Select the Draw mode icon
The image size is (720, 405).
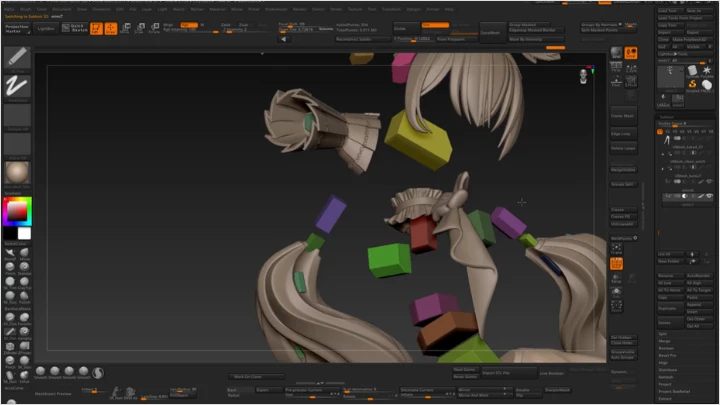coord(110,29)
